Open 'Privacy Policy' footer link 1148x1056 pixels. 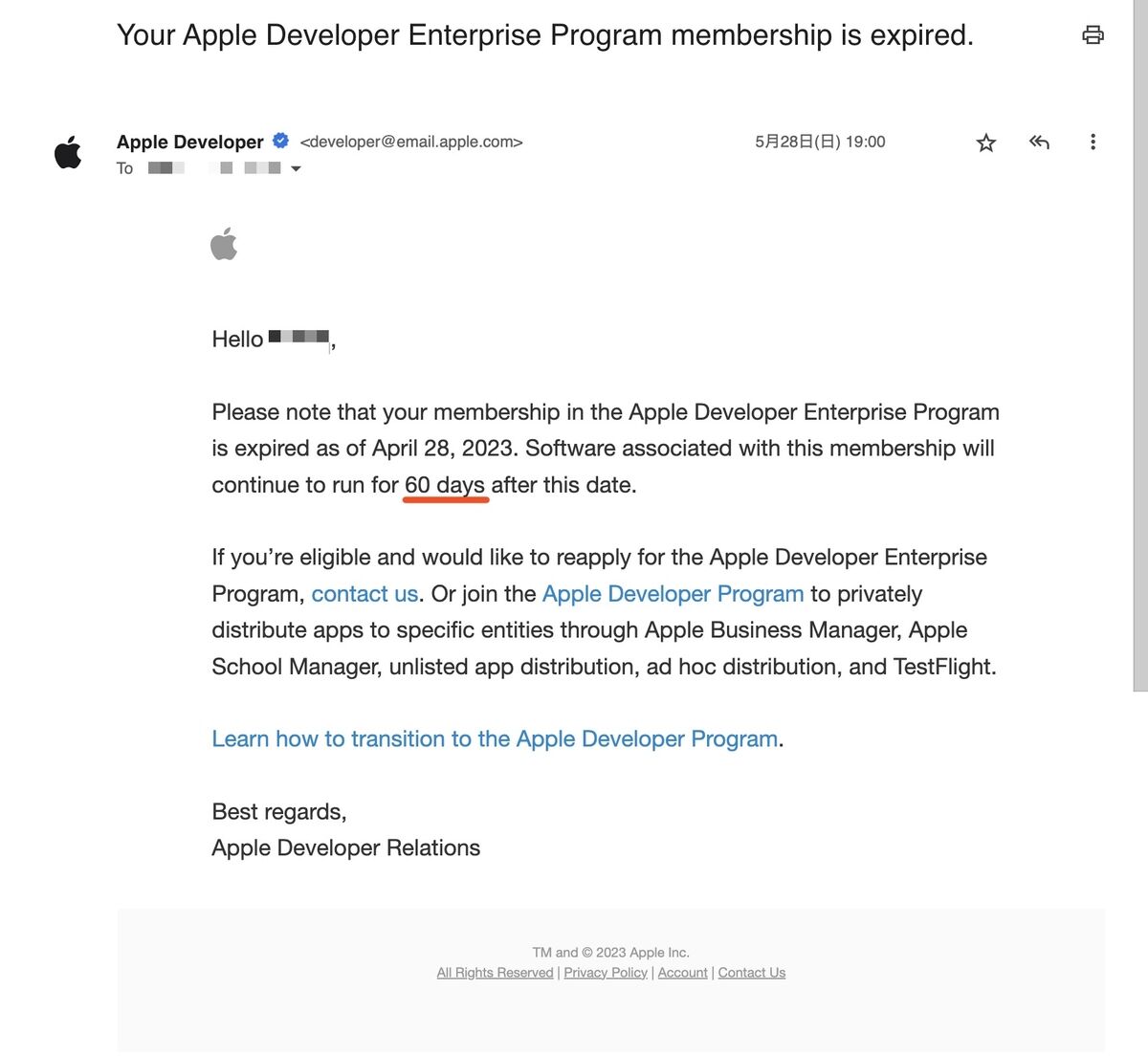pyautogui.click(x=606, y=973)
